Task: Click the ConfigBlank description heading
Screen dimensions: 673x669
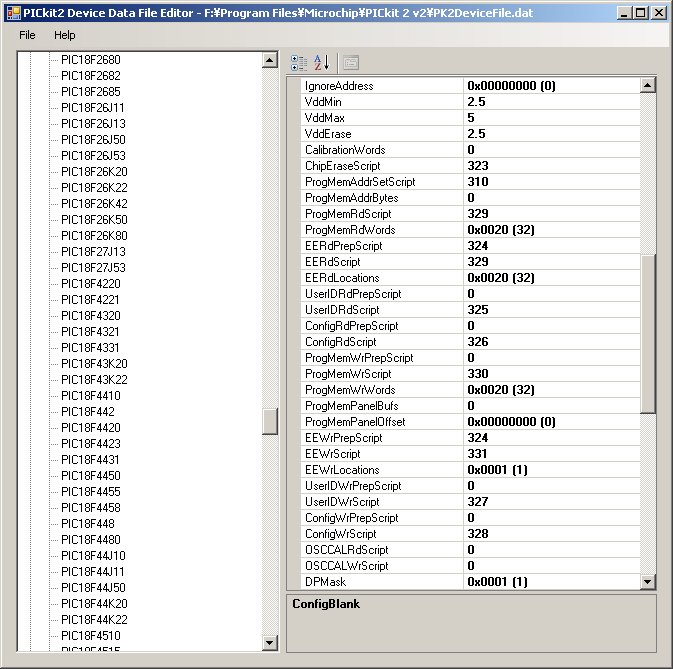Action: point(326,604)
